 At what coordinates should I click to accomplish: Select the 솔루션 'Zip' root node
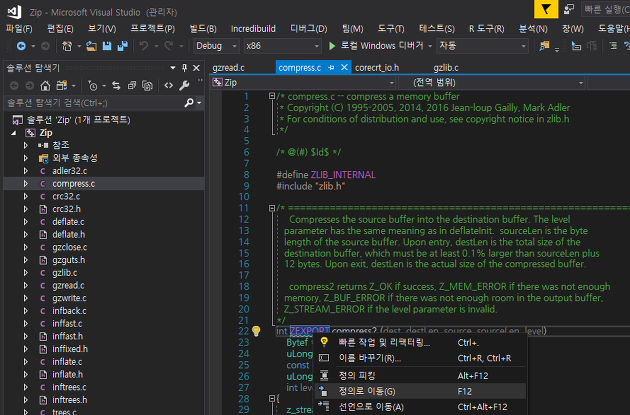[x=78, y=120]
